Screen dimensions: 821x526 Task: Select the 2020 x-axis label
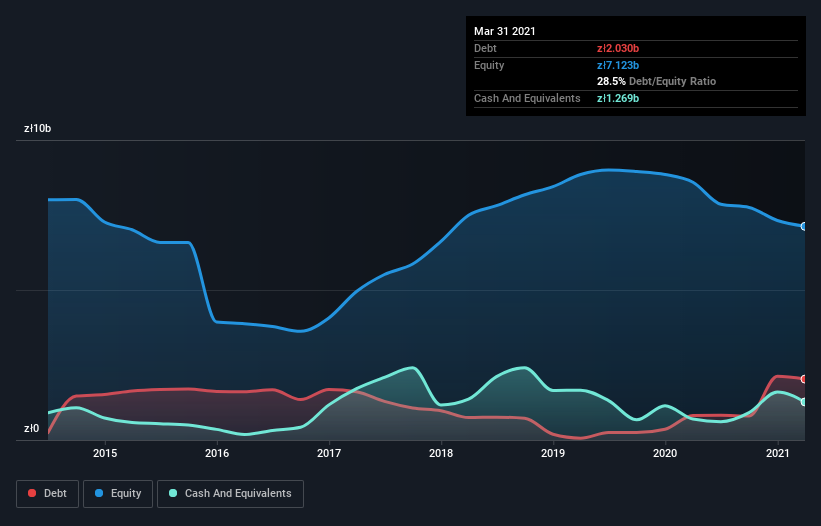click(x=665, y=453)
